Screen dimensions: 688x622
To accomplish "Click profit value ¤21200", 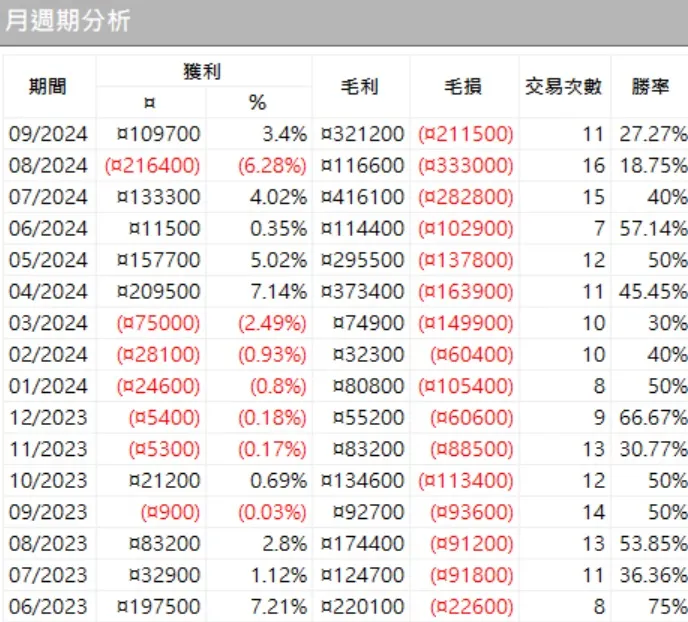I will (165, 481).
